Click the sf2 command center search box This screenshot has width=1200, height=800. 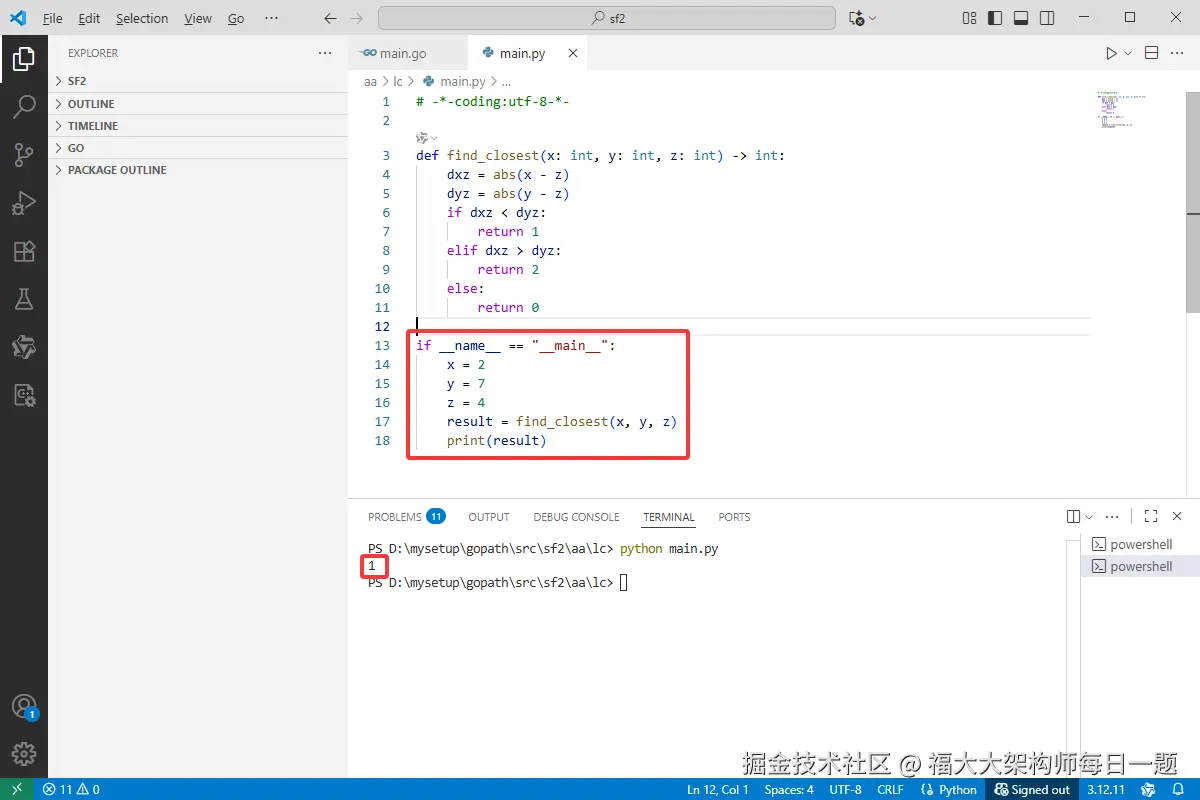point(607,18)
